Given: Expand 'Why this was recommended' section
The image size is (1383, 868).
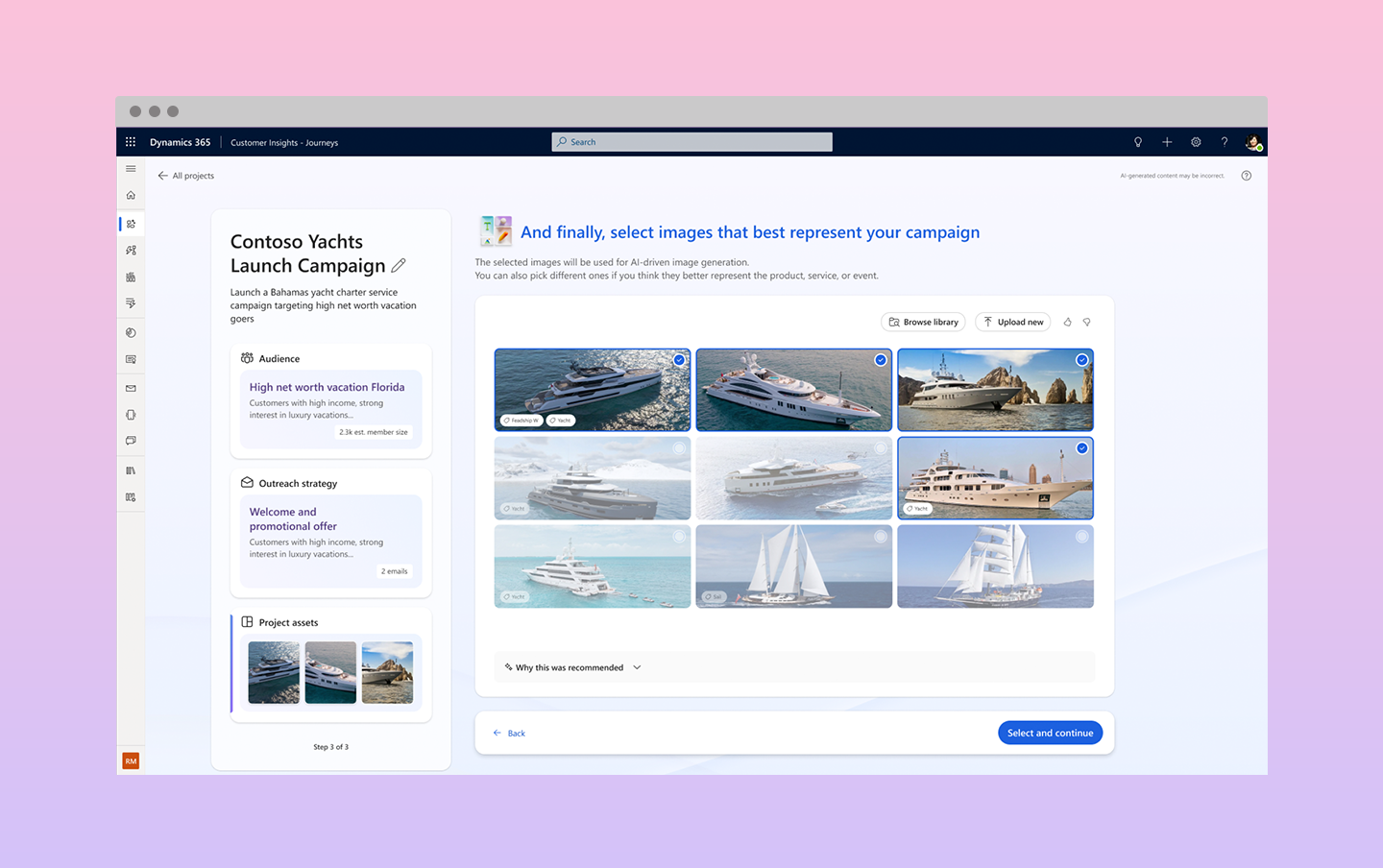Looking at the screenshot, I should pyautogui.click(x=573, y=667).
